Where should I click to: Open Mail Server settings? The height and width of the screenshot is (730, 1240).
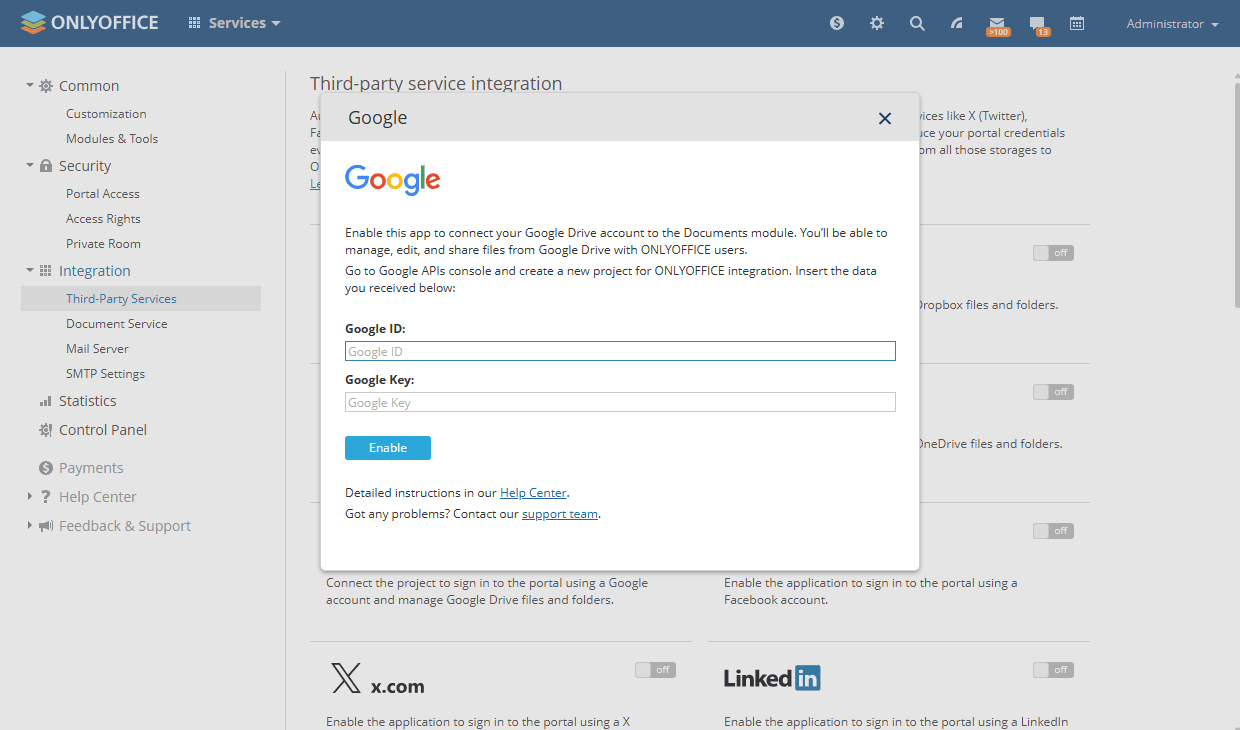coord(97,349)
